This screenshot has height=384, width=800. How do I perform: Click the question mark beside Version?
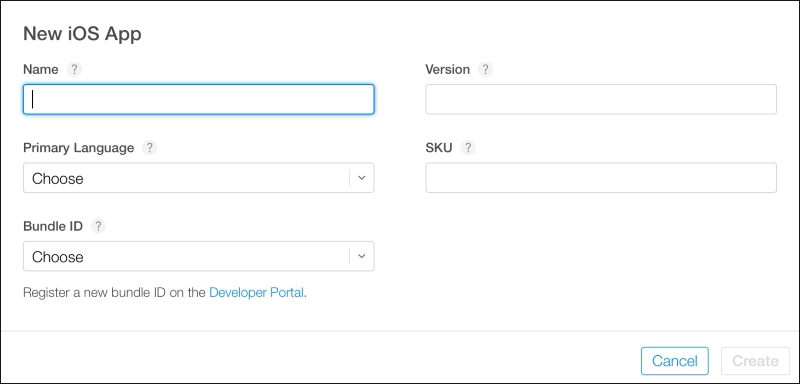(x=486, y=69)
